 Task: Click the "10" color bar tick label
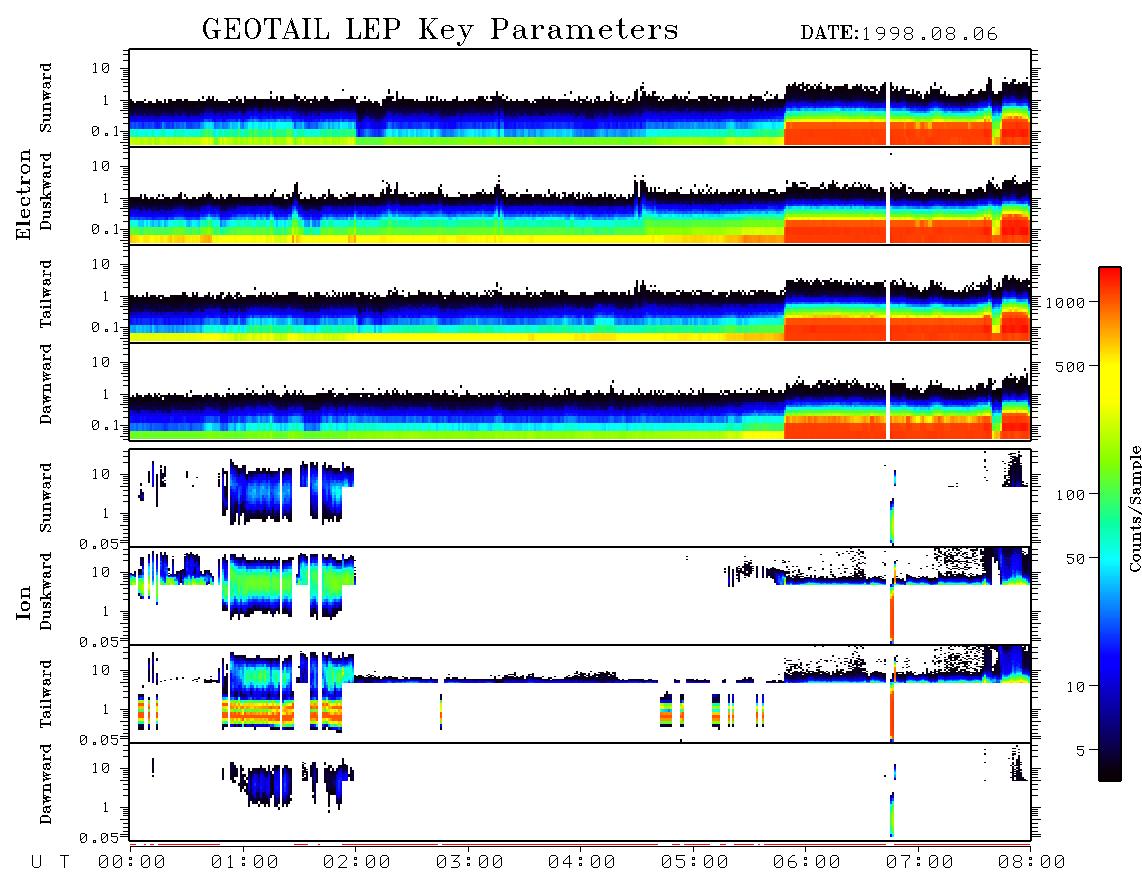tap(1075, 687)
